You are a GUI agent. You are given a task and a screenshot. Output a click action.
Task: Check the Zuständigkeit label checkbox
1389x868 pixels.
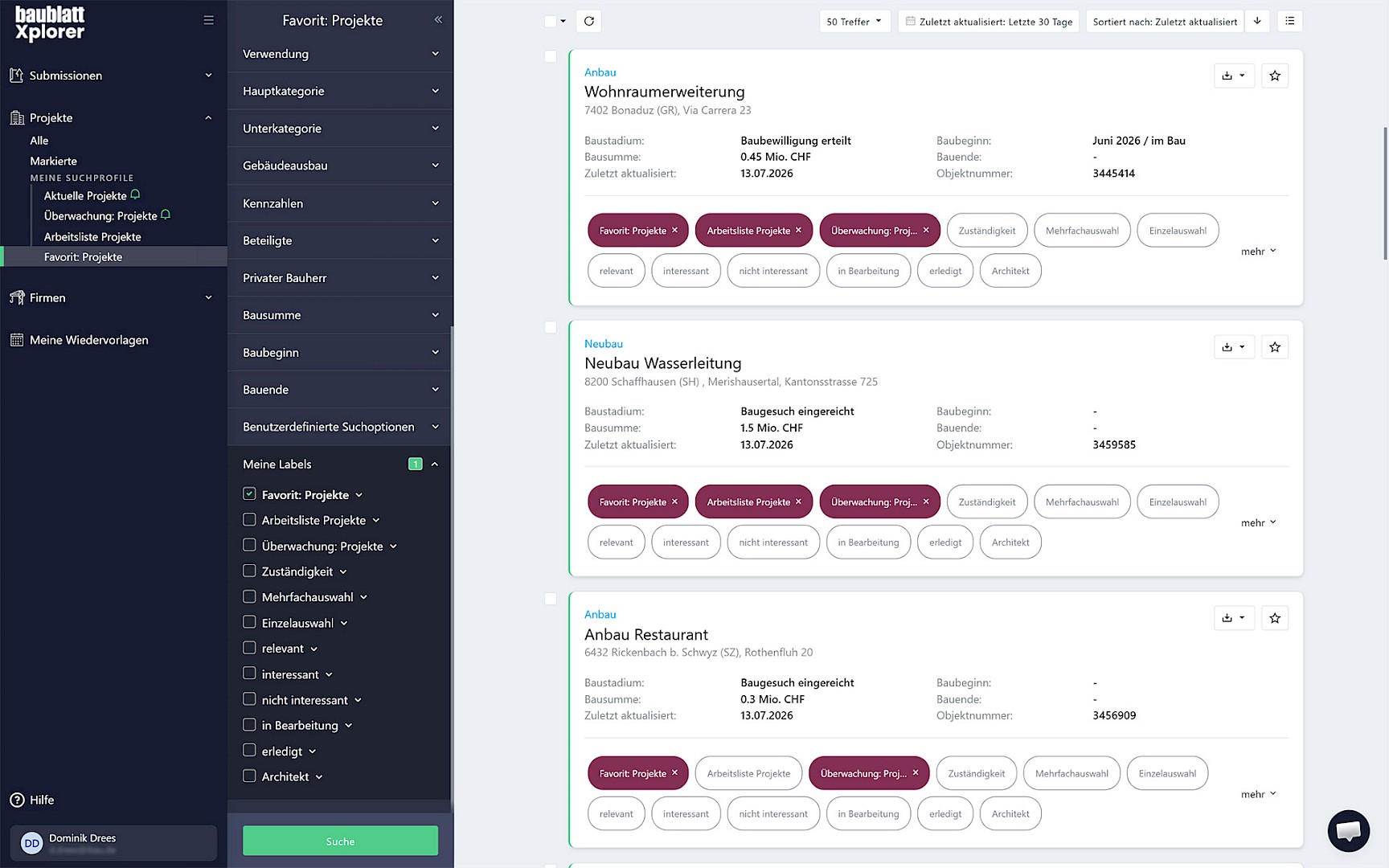[249, 571]
